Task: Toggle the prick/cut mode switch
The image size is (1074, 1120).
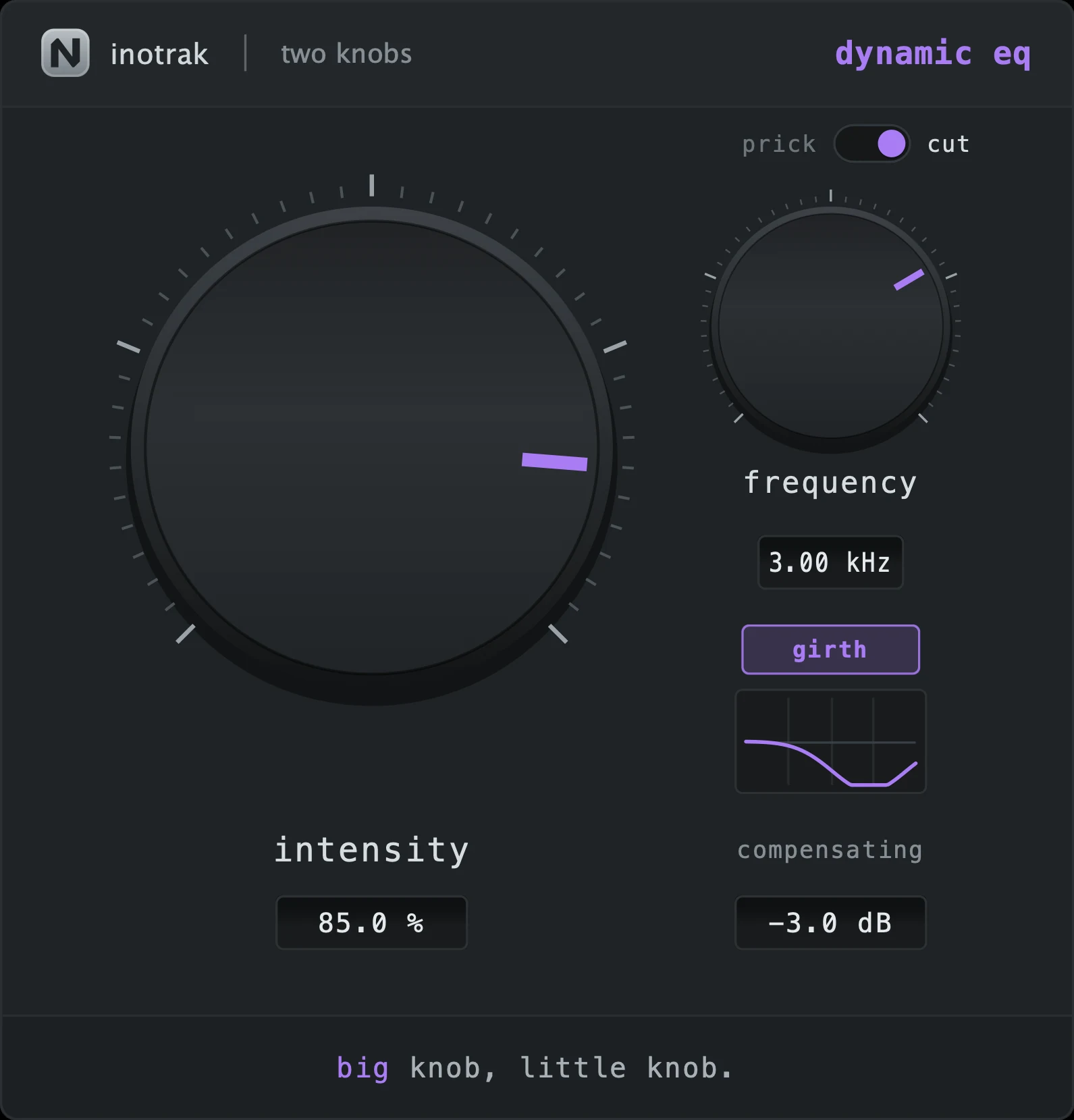Action: pyautogui.click(x=871, y=144)
